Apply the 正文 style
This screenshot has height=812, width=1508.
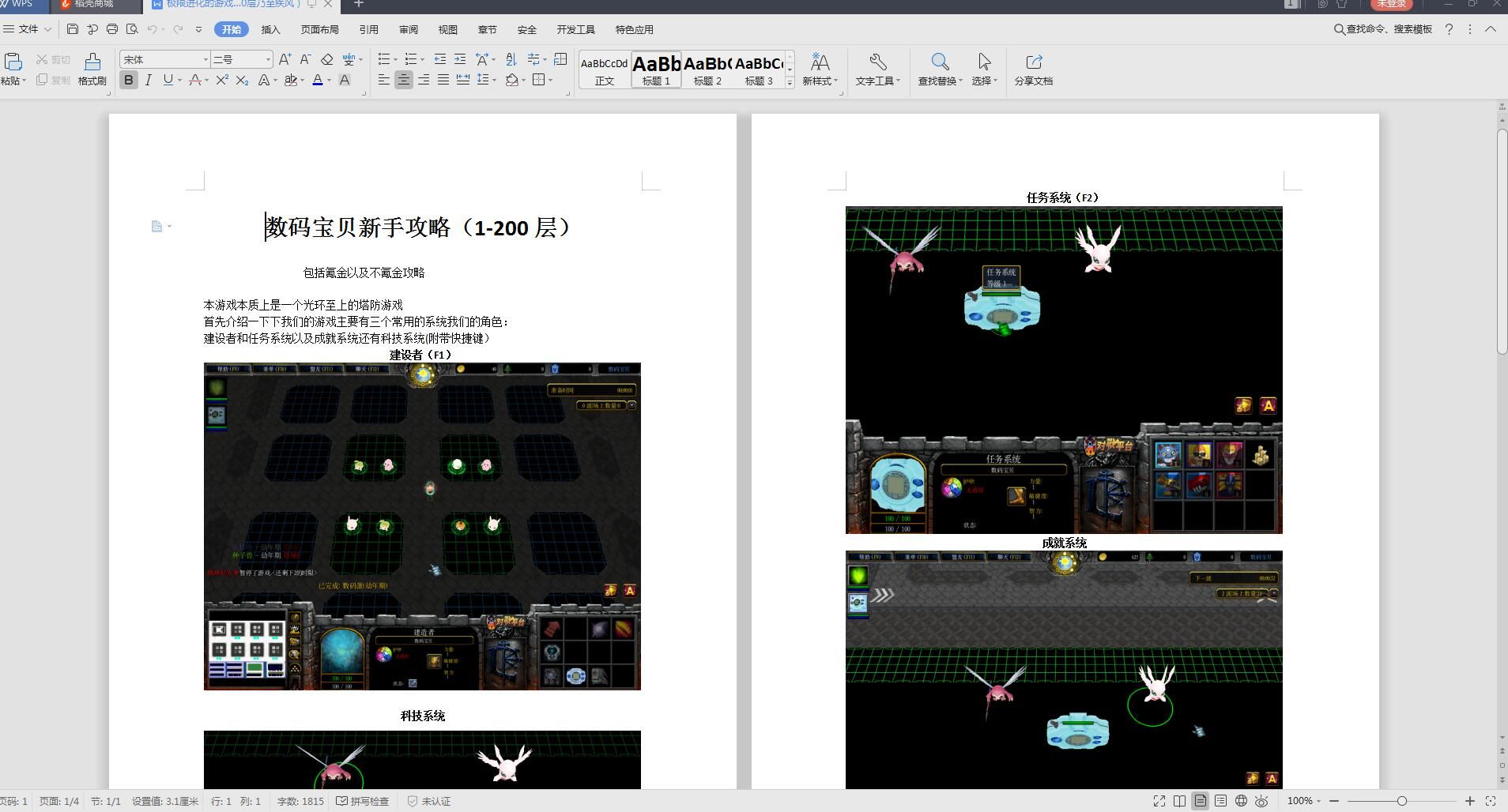coord(605,70)
